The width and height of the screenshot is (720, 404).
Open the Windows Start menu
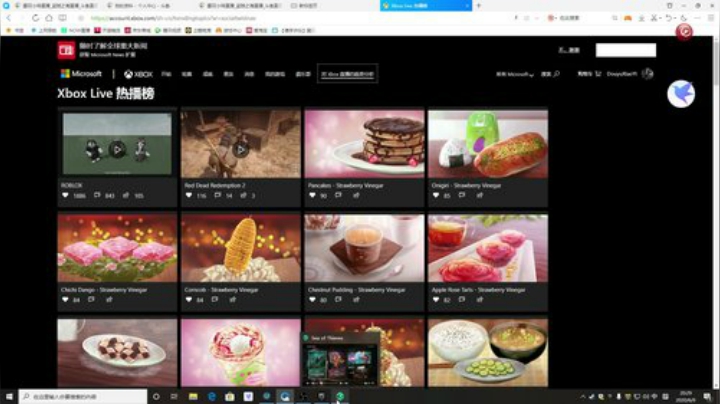click(9, 396)
